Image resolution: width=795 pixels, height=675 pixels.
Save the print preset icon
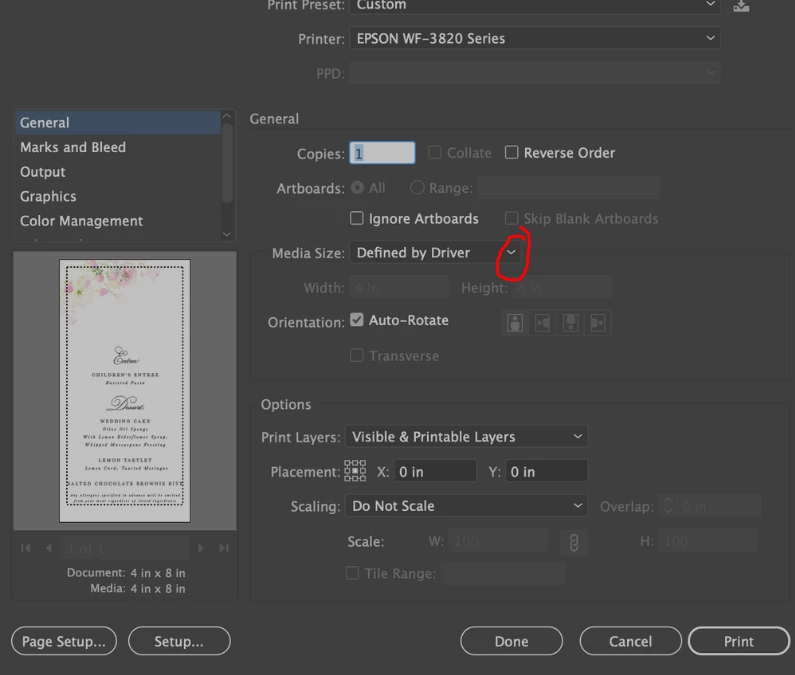point(741,6)
